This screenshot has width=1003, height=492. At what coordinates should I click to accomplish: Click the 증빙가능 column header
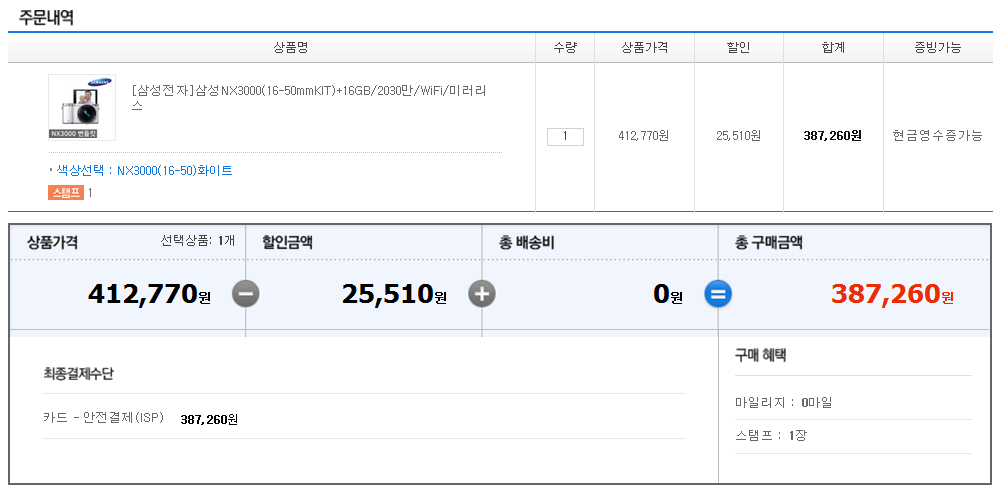click(x=937, y=48)
